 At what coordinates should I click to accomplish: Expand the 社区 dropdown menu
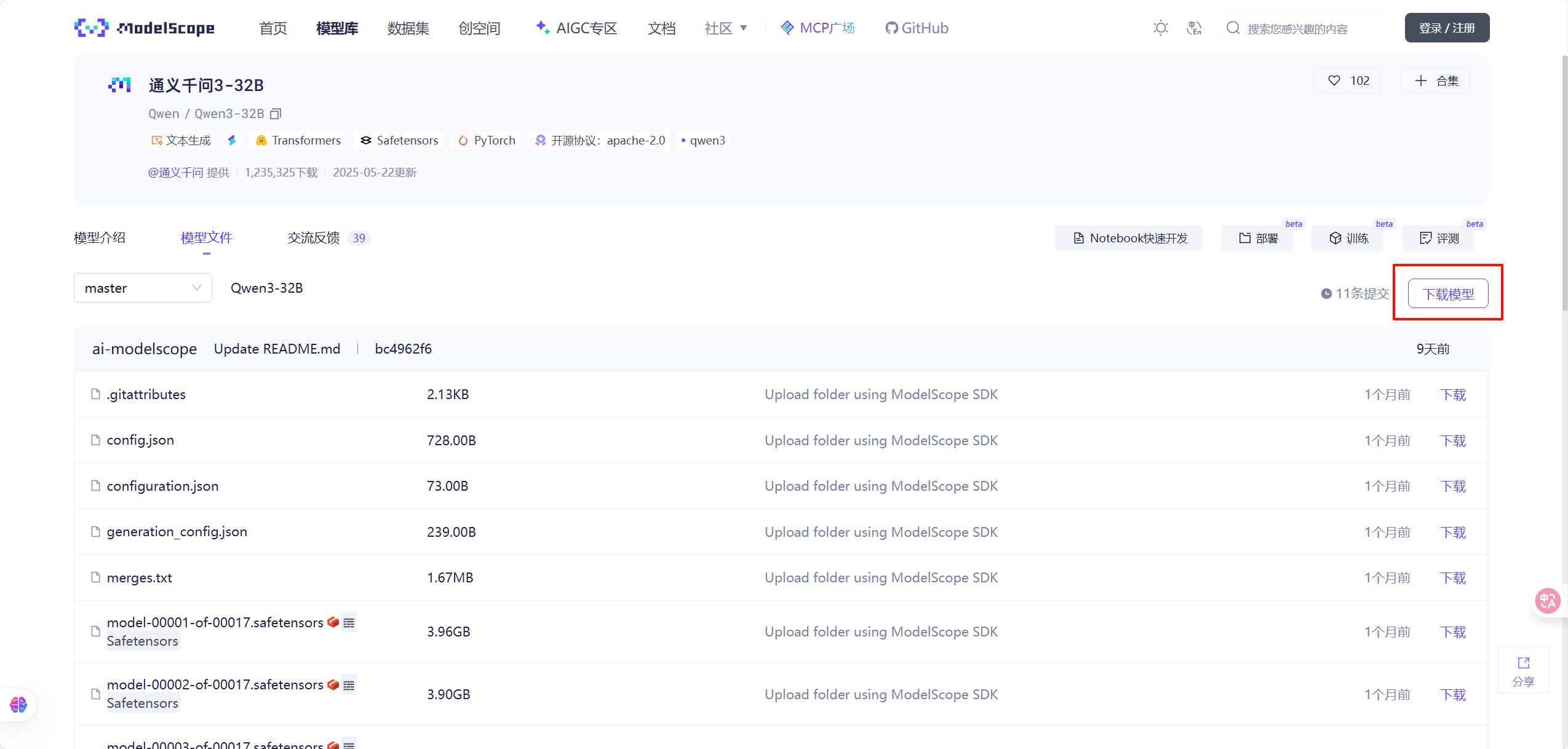point(725,28)
